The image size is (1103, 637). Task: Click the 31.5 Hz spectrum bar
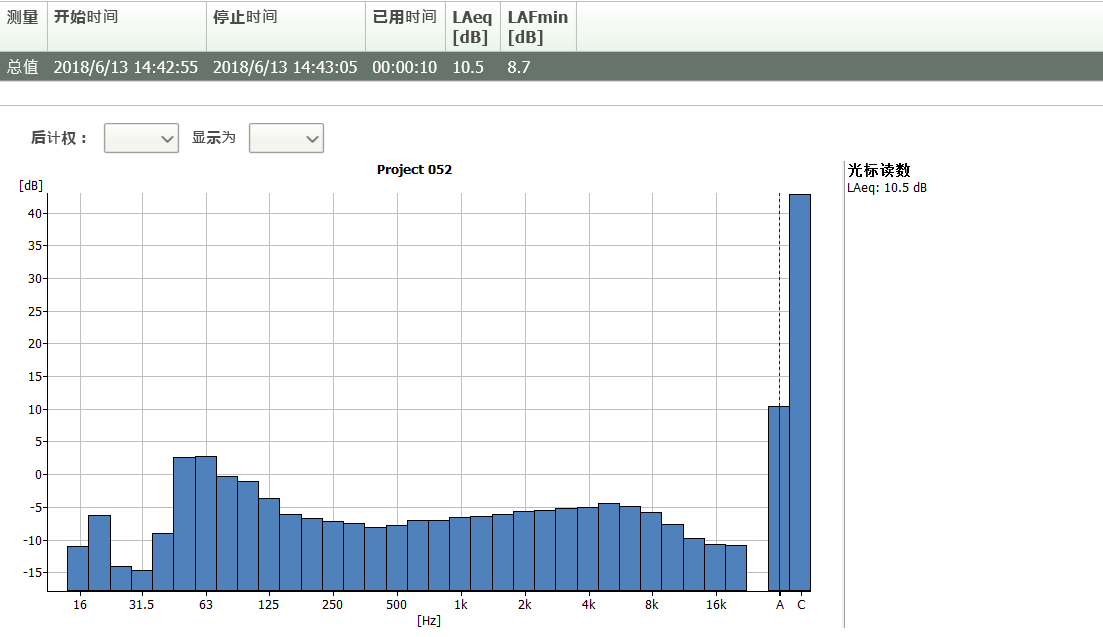(142, 580)
